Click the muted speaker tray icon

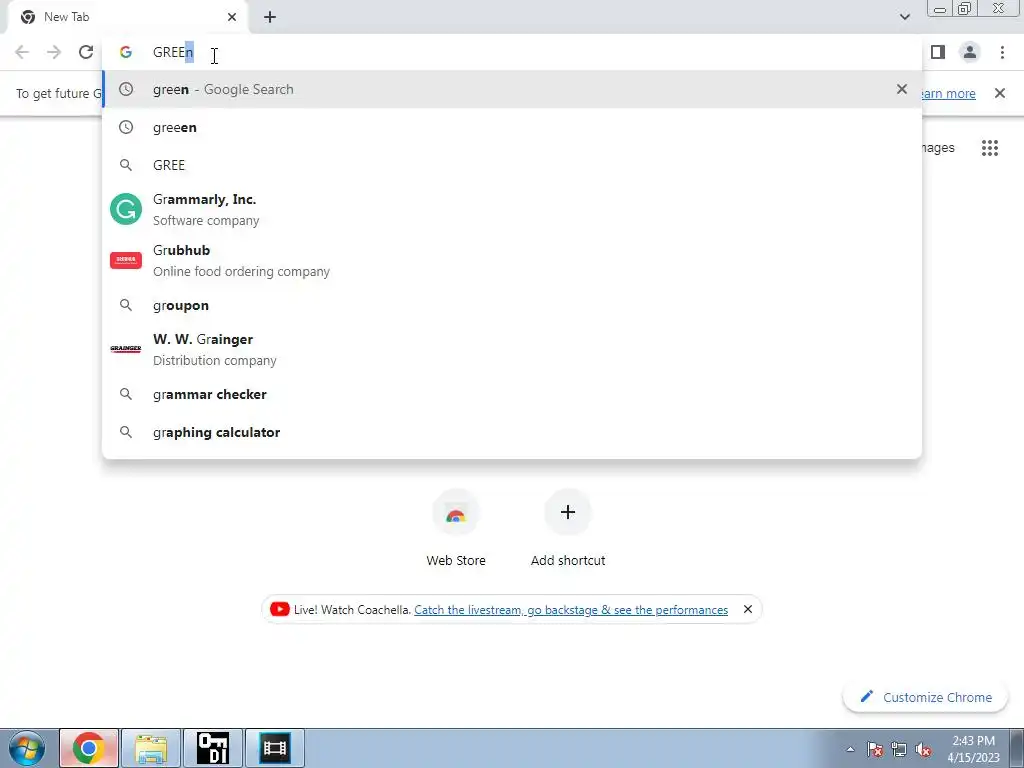[923, 749]
